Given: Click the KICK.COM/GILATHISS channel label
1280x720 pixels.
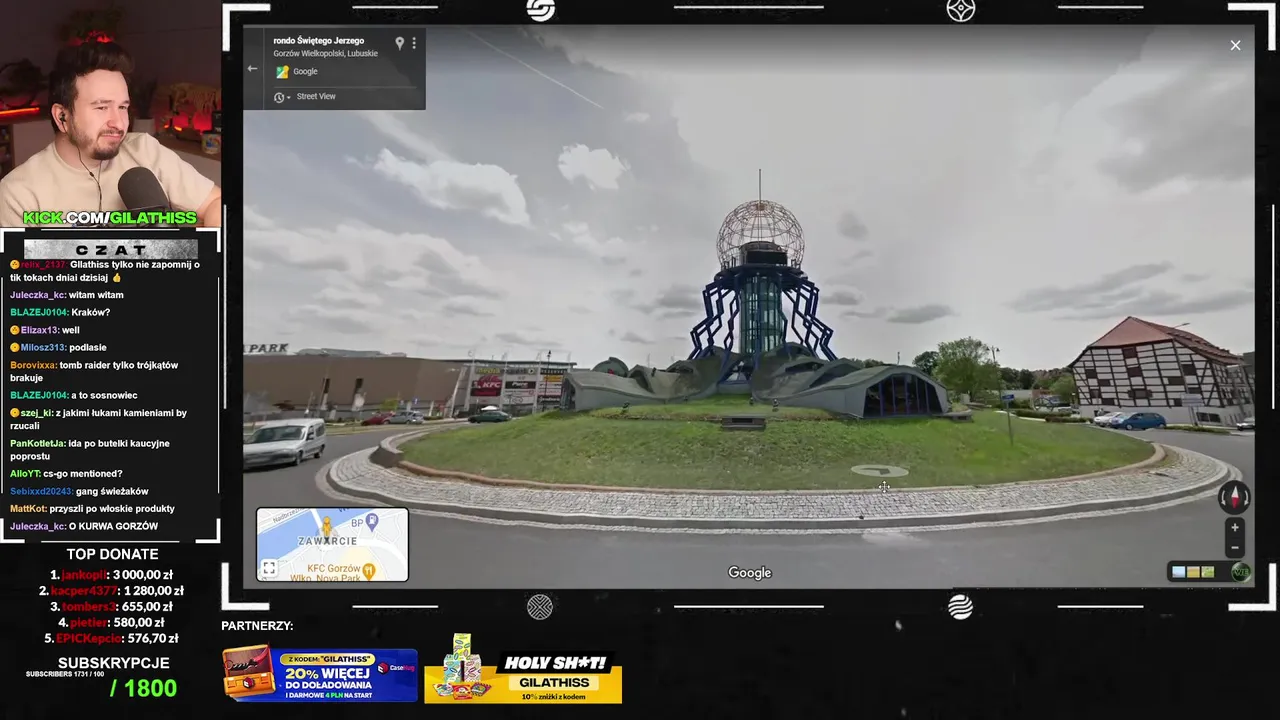Looking at the screenshot, I should tap(110, 218).
